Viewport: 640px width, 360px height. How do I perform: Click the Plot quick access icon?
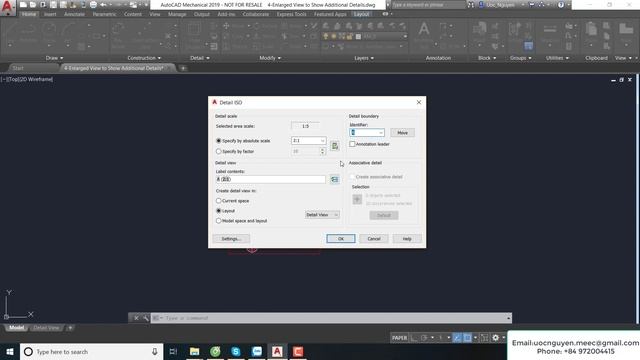93,5
